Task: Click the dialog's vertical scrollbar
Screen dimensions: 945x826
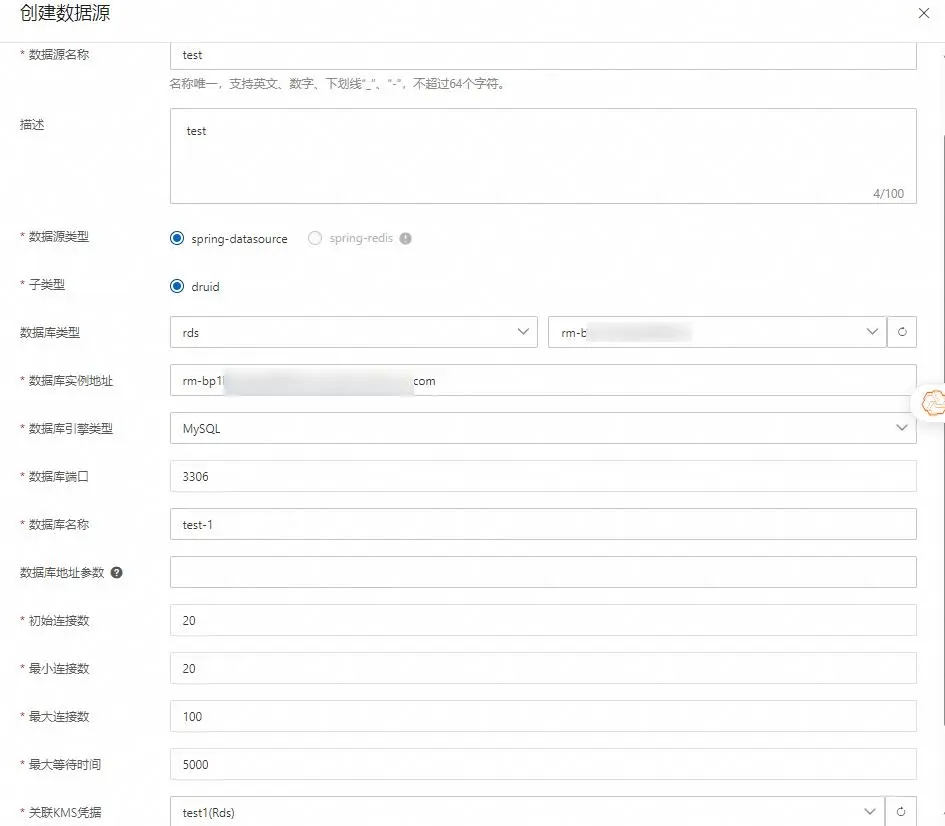Action: click(943, 431)
